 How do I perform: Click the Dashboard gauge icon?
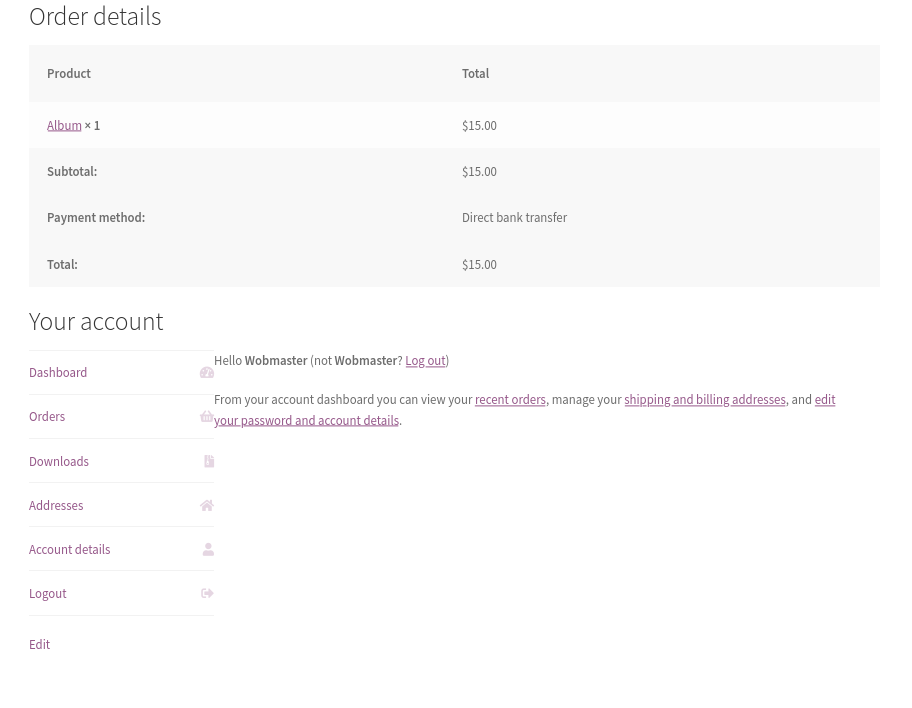[206, 372]
